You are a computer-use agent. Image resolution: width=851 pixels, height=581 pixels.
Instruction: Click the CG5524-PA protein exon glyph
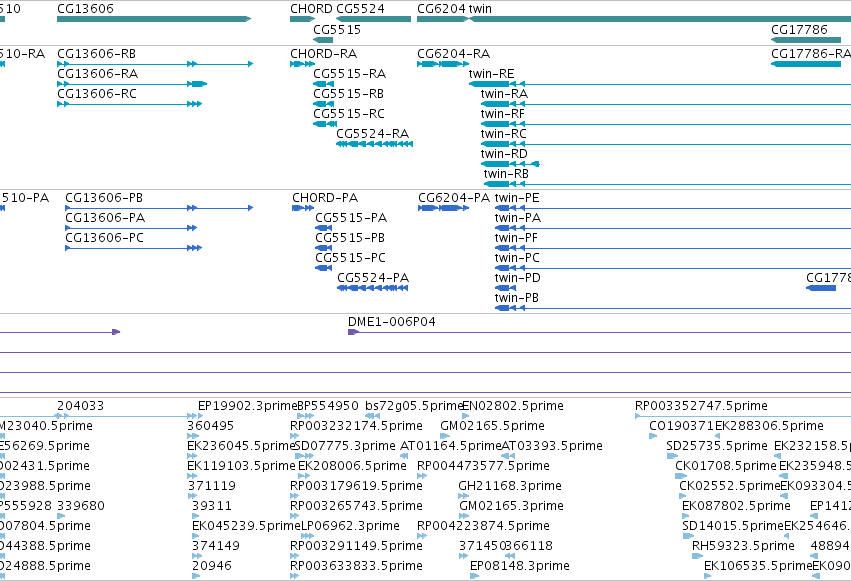coord(372,288)
